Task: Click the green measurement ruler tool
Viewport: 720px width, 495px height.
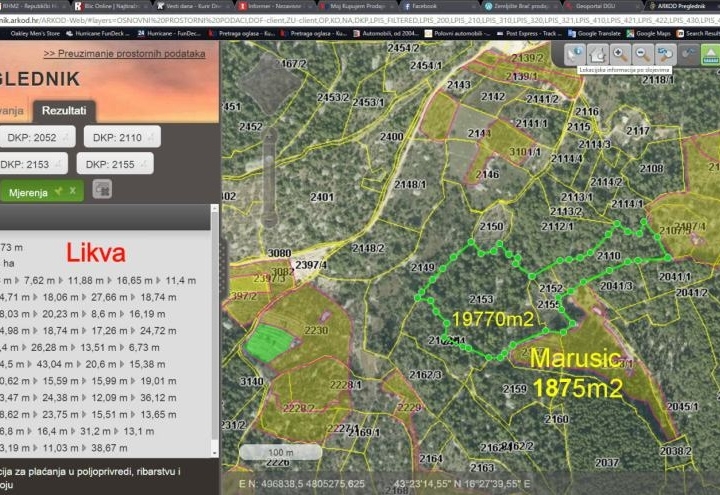Action: (710, 55)
